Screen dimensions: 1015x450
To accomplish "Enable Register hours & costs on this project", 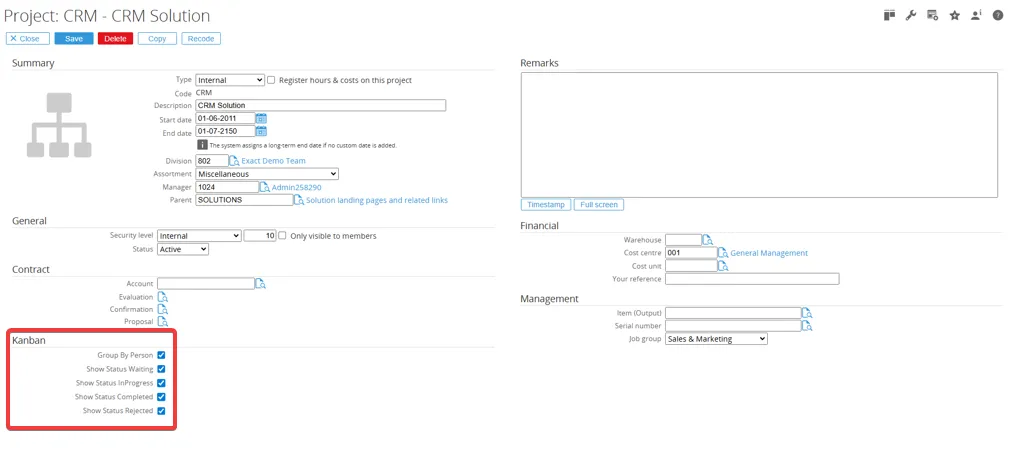I will (271, 80).
